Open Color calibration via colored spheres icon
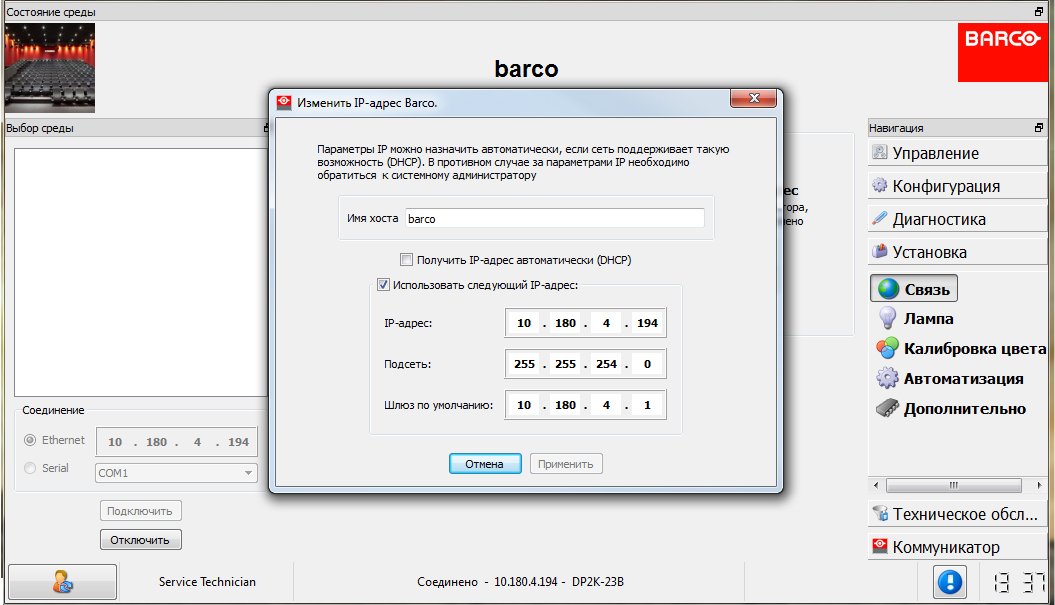 click(x=887, y=349)
